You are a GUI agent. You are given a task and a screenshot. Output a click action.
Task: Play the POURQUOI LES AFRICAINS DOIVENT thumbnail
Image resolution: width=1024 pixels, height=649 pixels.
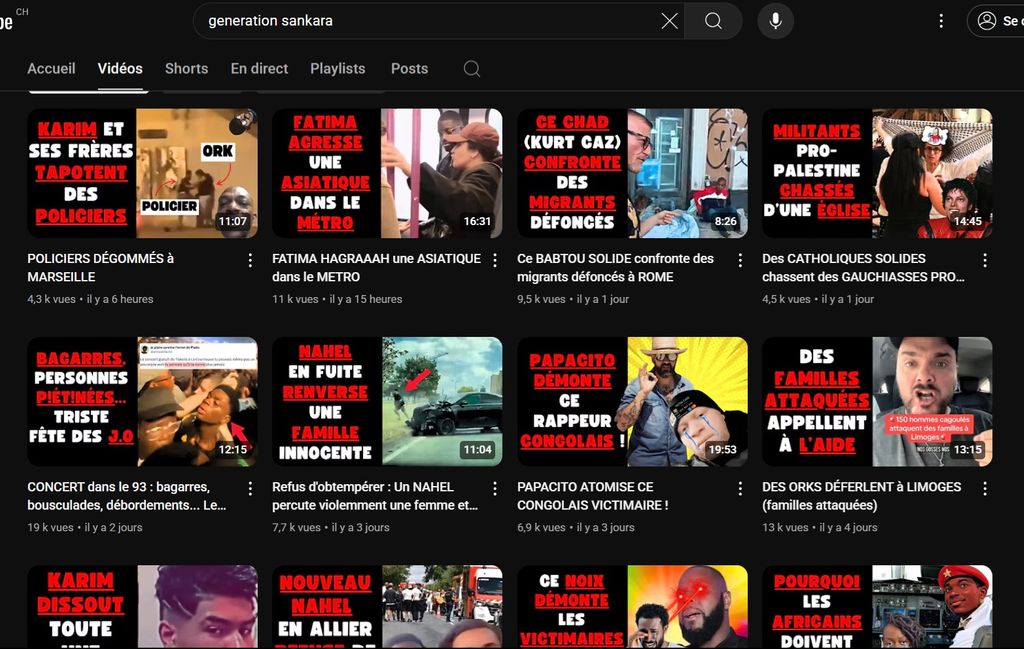tap(877, 607)
